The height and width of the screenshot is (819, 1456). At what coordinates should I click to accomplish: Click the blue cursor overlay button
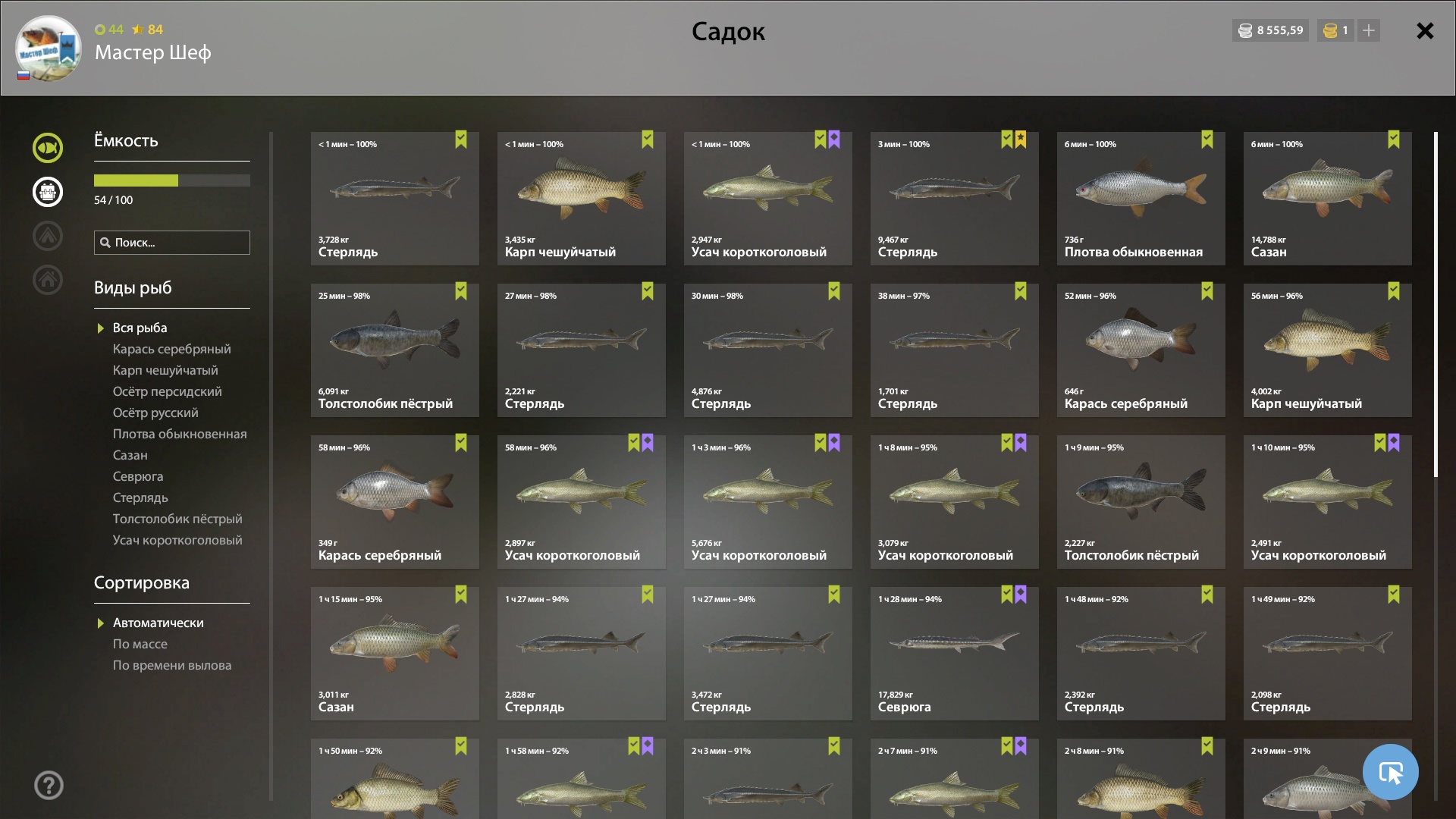[x=1391, y=772]
